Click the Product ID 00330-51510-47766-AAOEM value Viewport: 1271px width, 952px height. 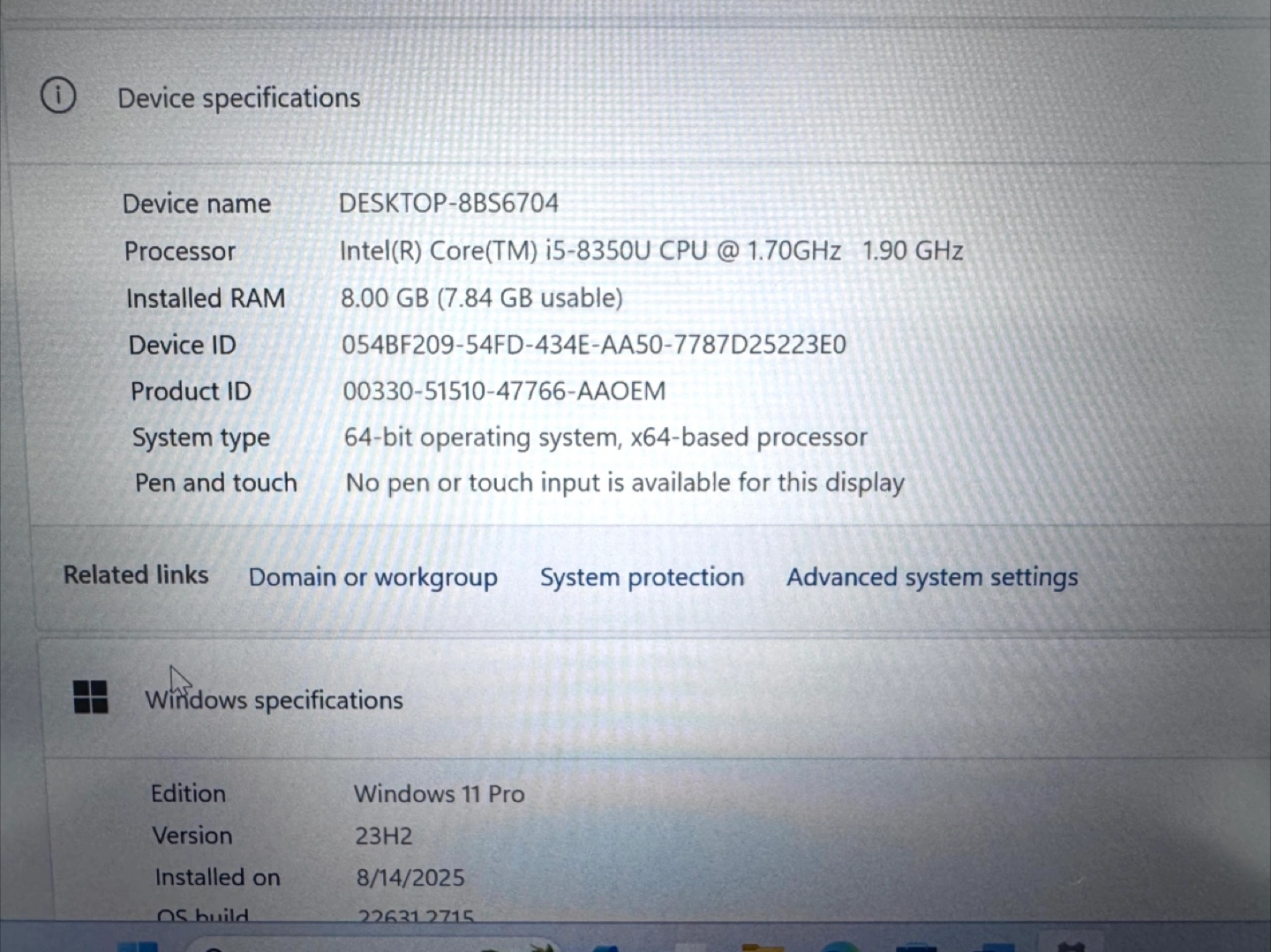[504, 391]
